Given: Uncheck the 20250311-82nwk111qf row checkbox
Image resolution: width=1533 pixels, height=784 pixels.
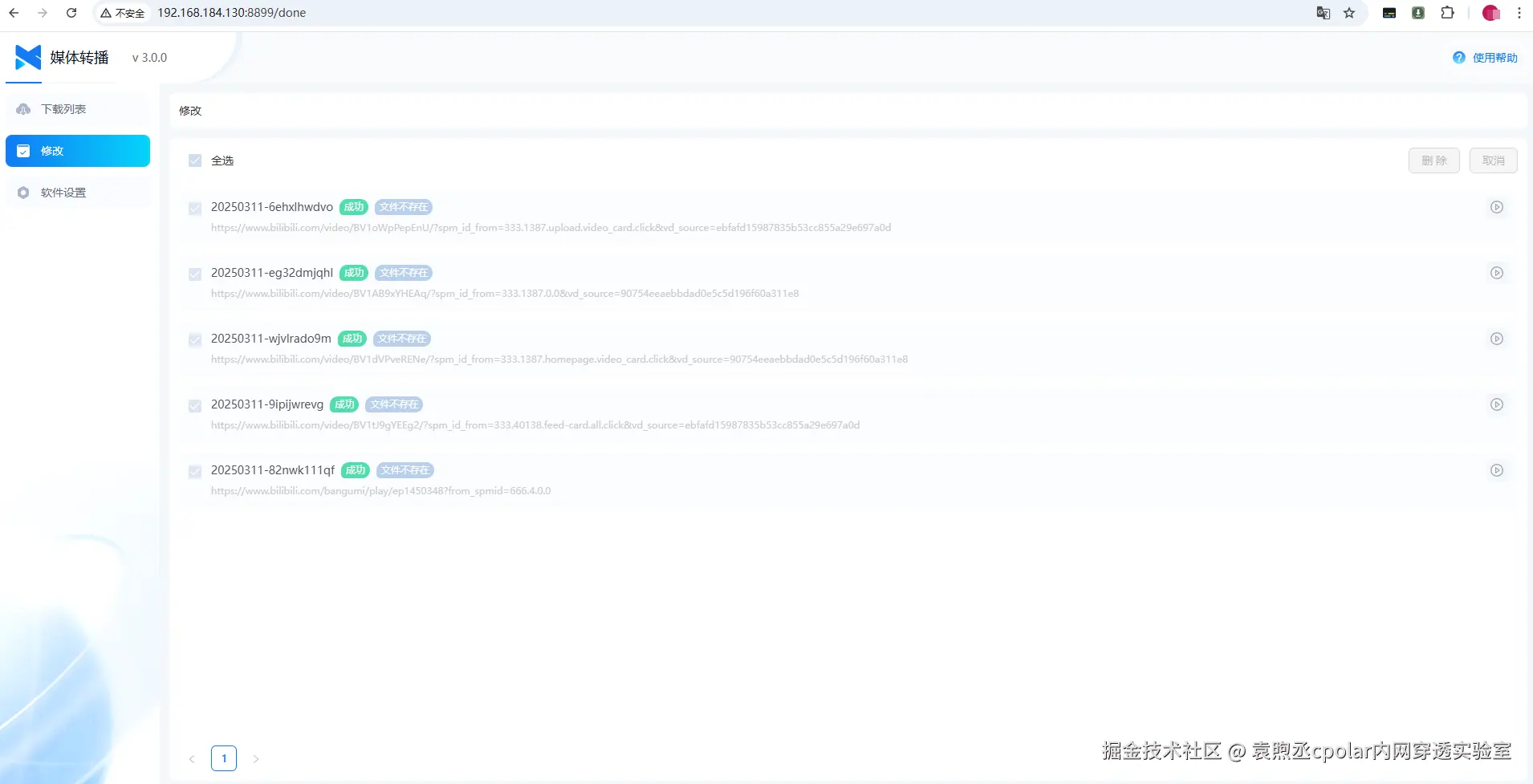Looking at the screenshot, I should (195, 472).
